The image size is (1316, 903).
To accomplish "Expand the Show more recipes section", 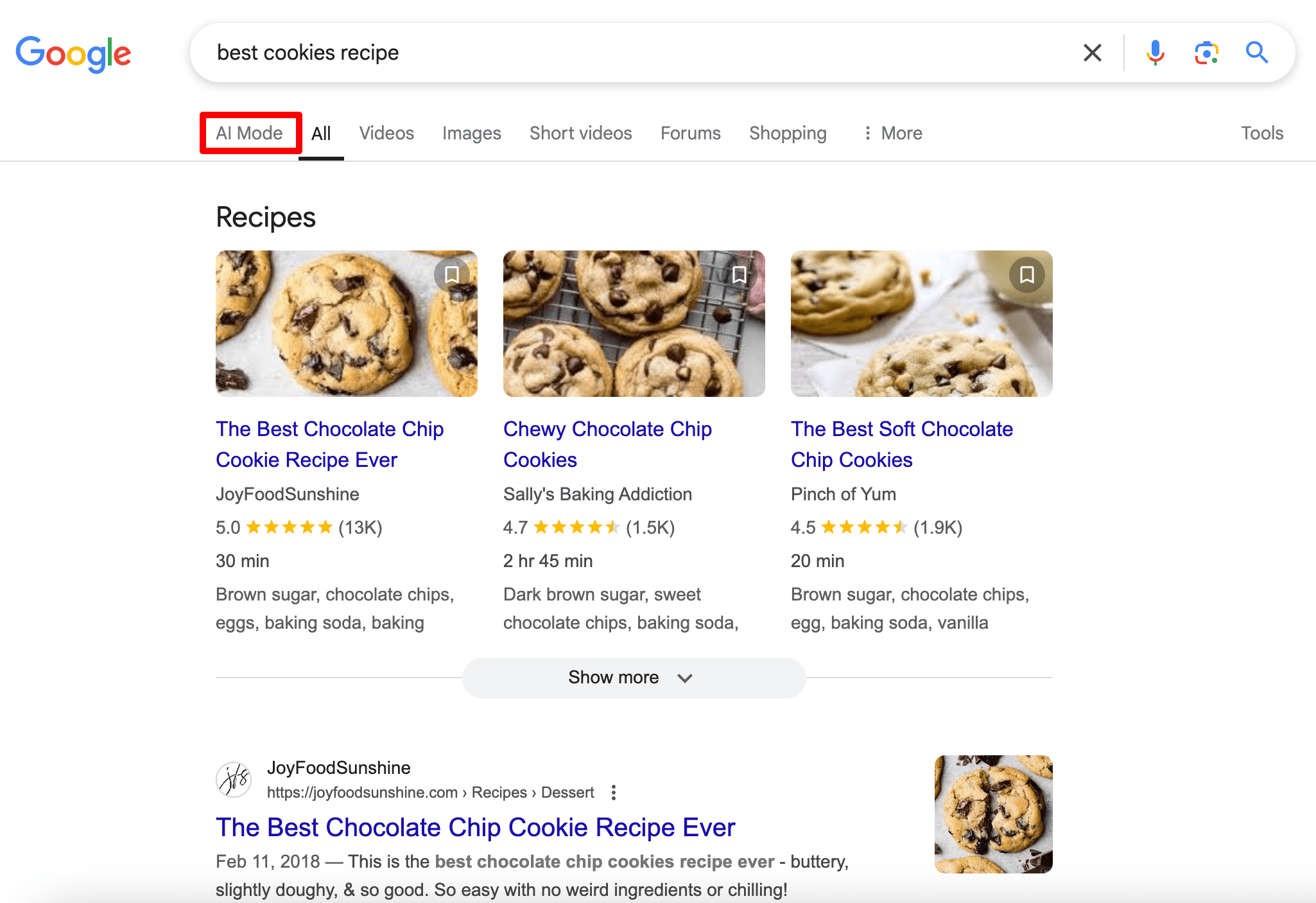I will pyautogui.click(x=633, y=678).
